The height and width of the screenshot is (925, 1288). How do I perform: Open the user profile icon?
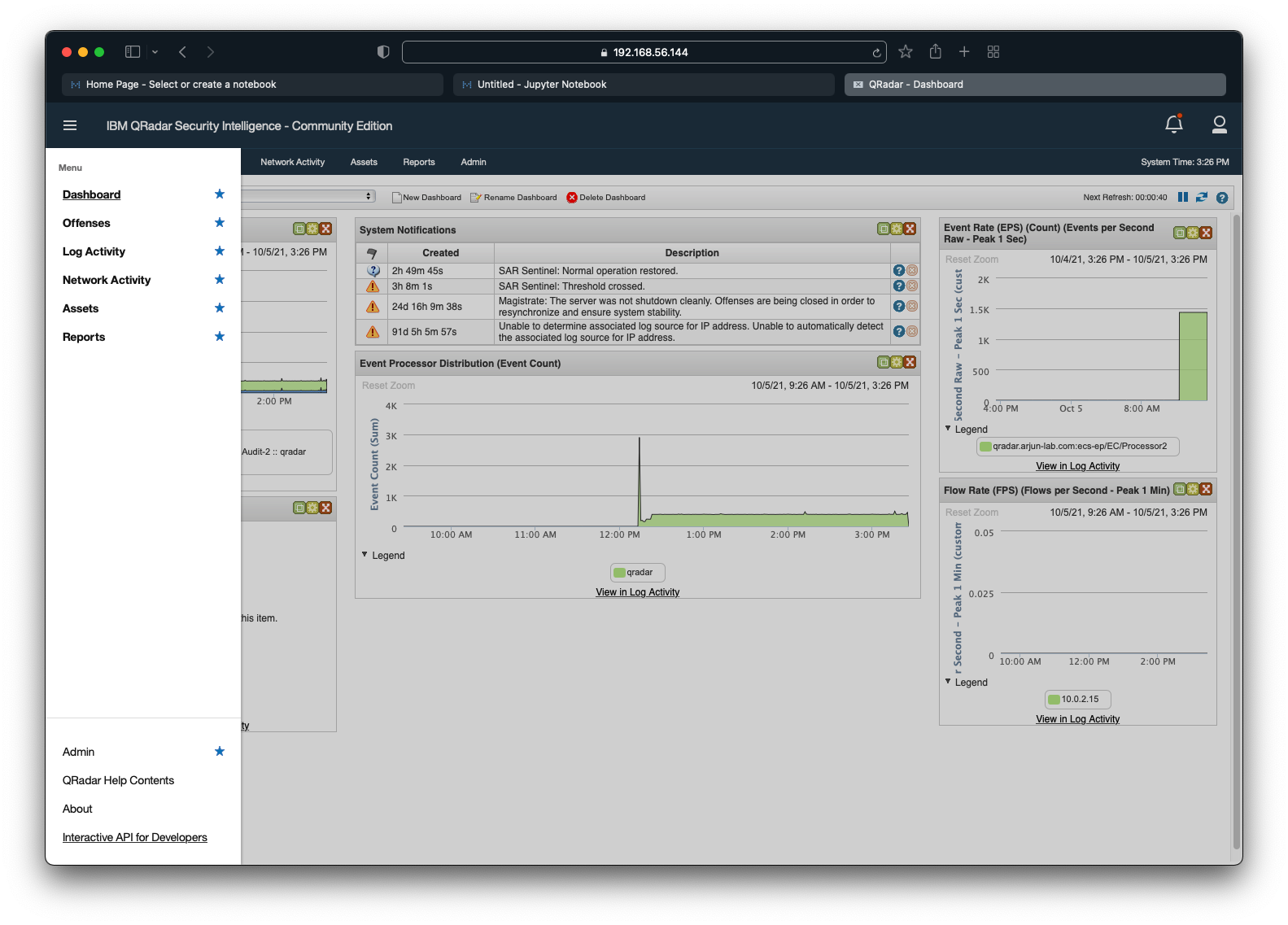pyautogui.click(x=1219, y=124)
